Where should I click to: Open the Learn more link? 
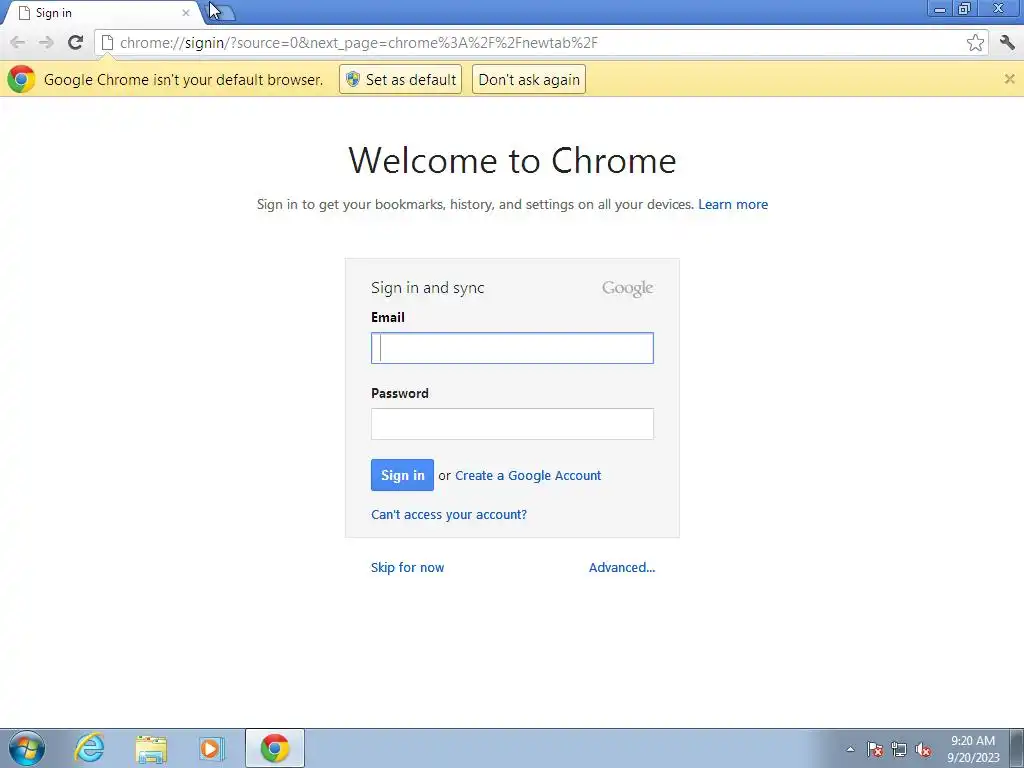pos(733,204)
